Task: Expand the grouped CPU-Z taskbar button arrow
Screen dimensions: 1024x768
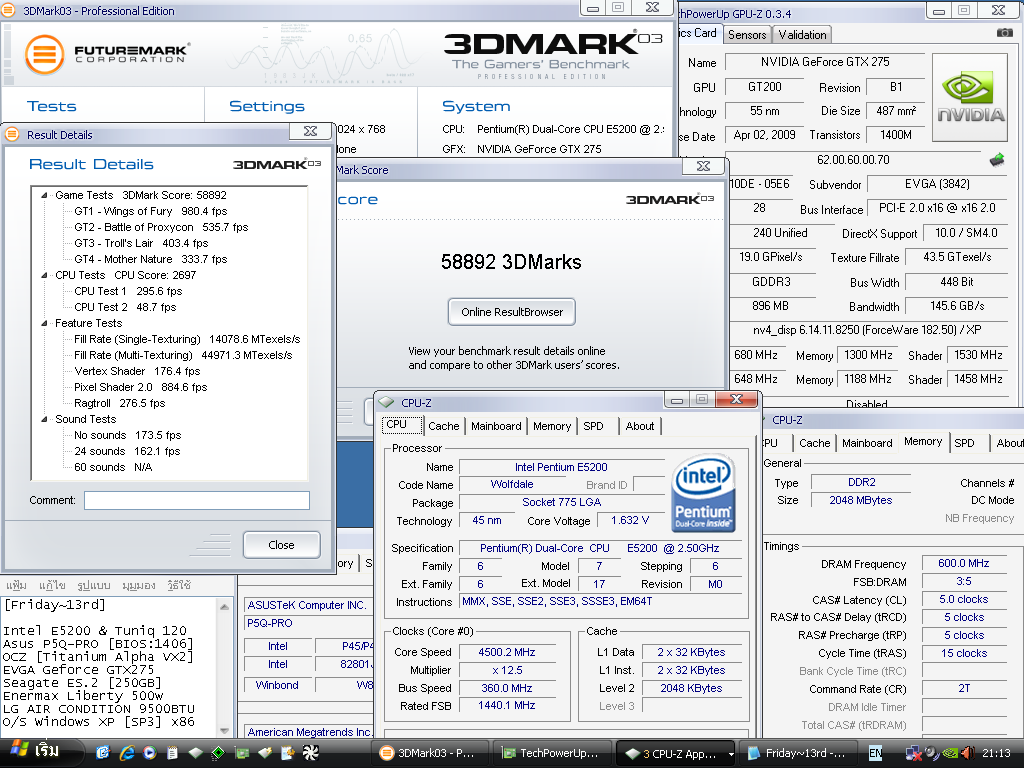Action: (731, 753)
